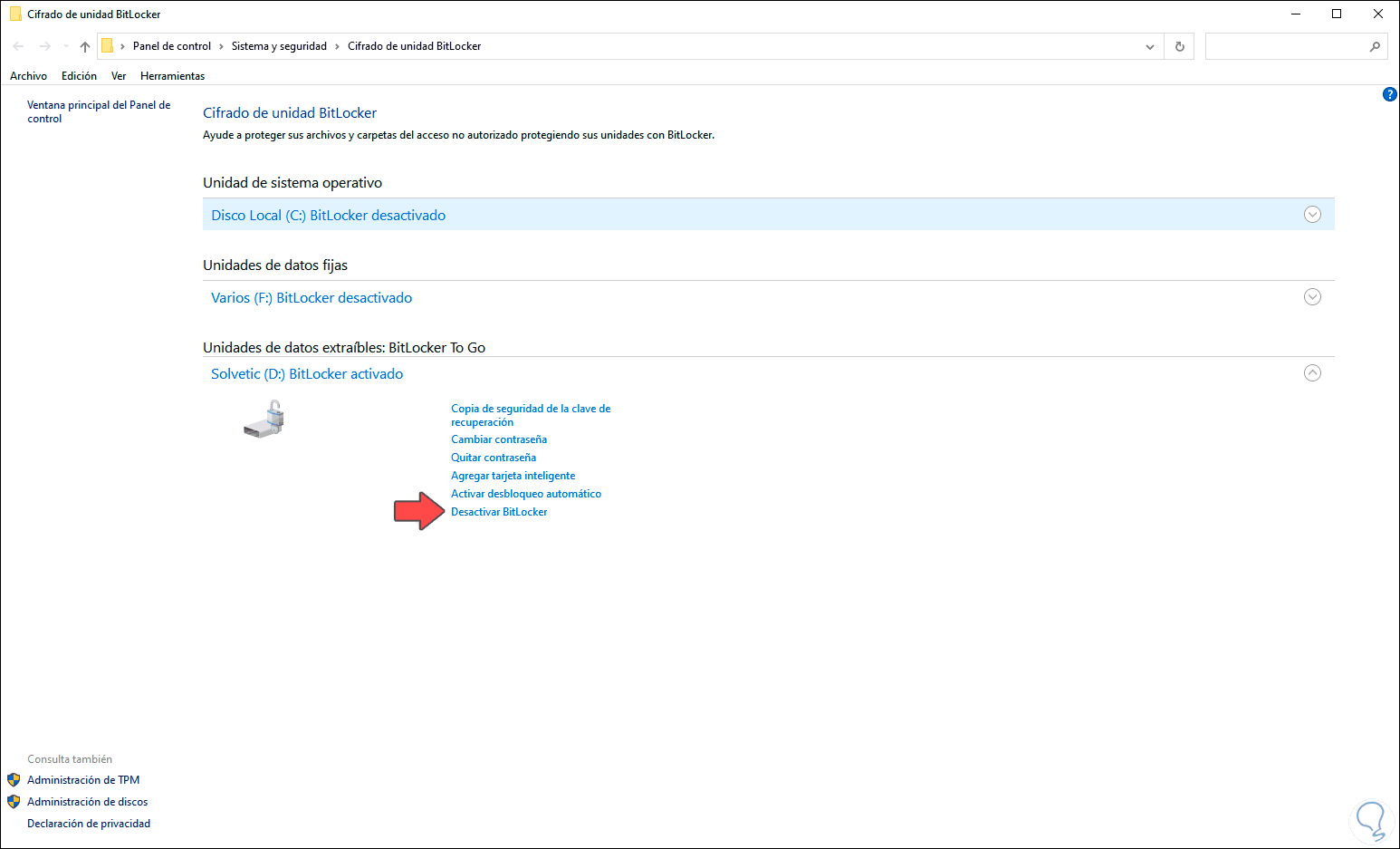1400x849 pixels.
Task: Click the Ayude a proteger sus archivos description
Action: (458, 135)
